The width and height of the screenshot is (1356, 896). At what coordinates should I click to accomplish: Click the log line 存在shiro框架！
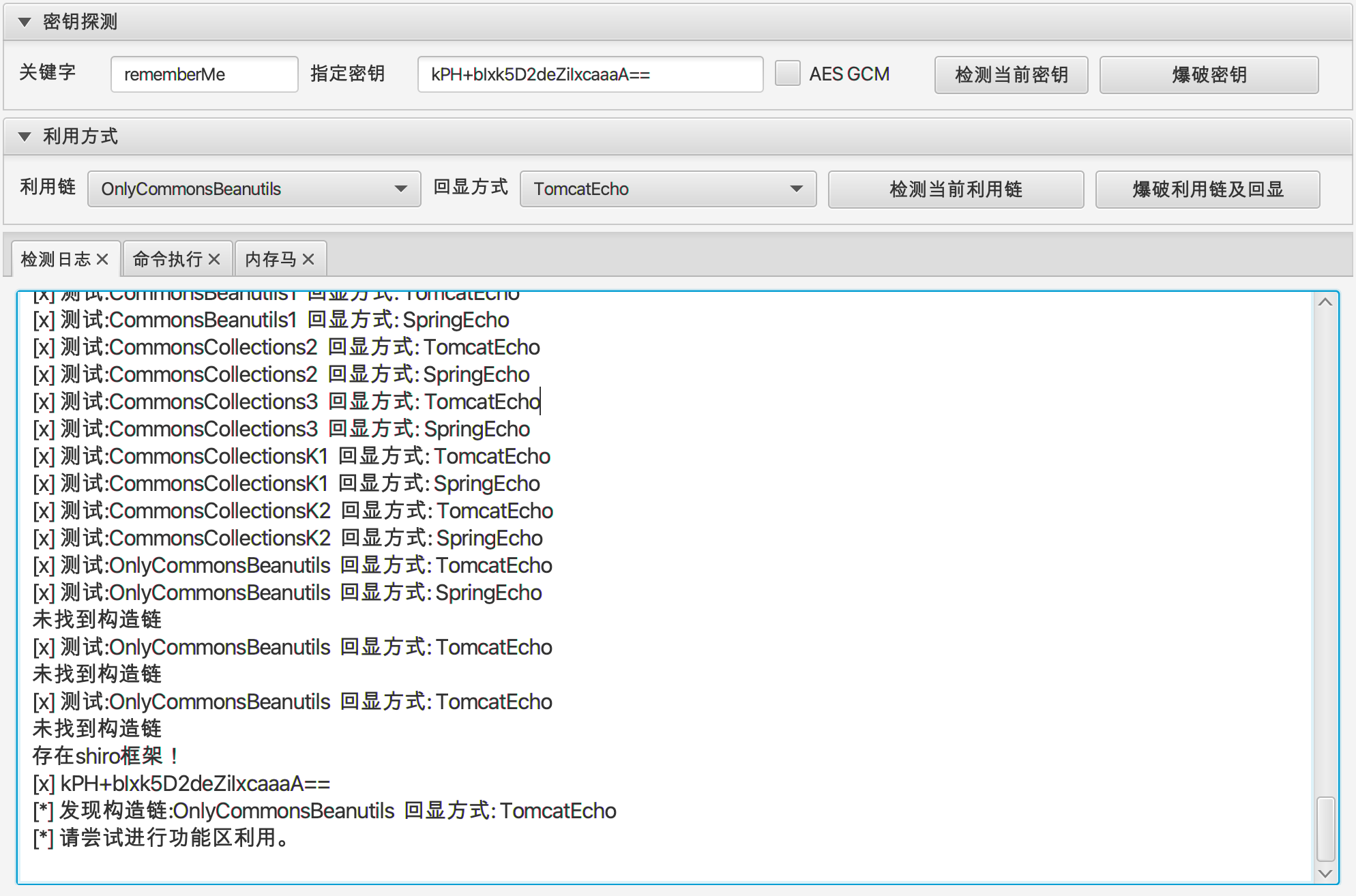(x=106, y=756)
